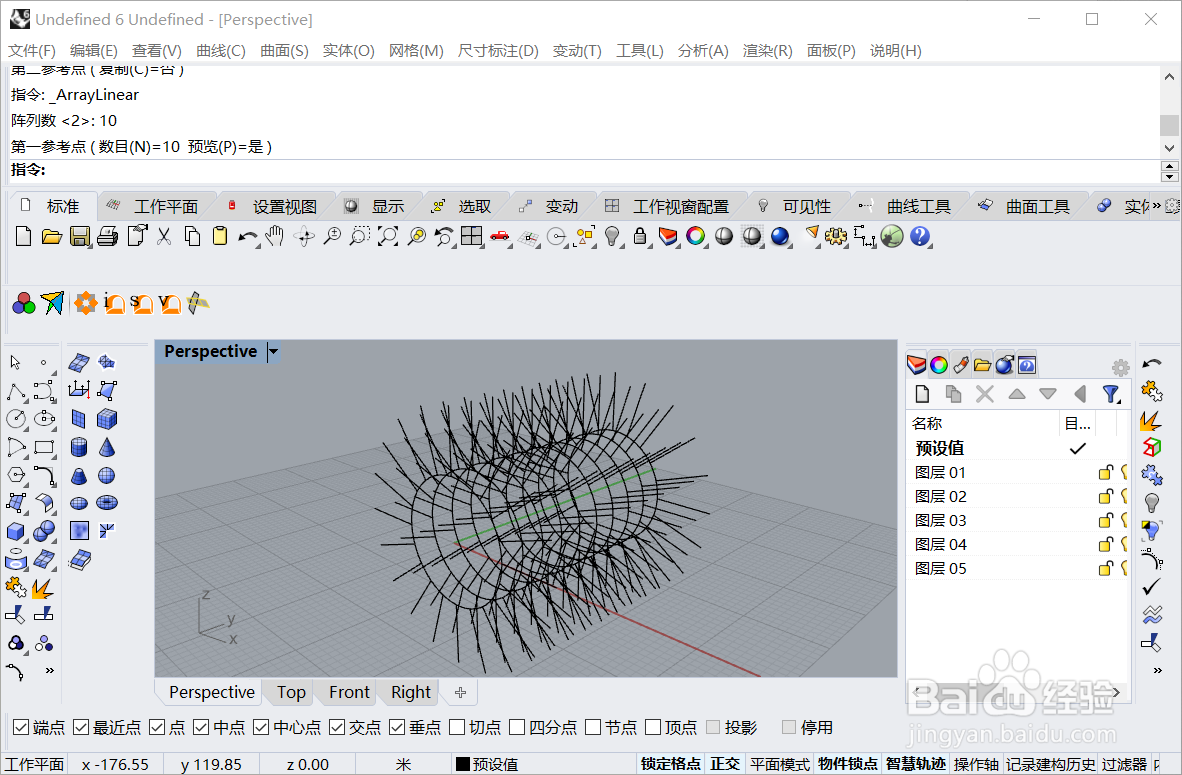This screenshot has width=1182, height=775.
Task: Open the Perspective viewport title dropdown arrow
Action: pyautogui.click(x=274, y=351)
